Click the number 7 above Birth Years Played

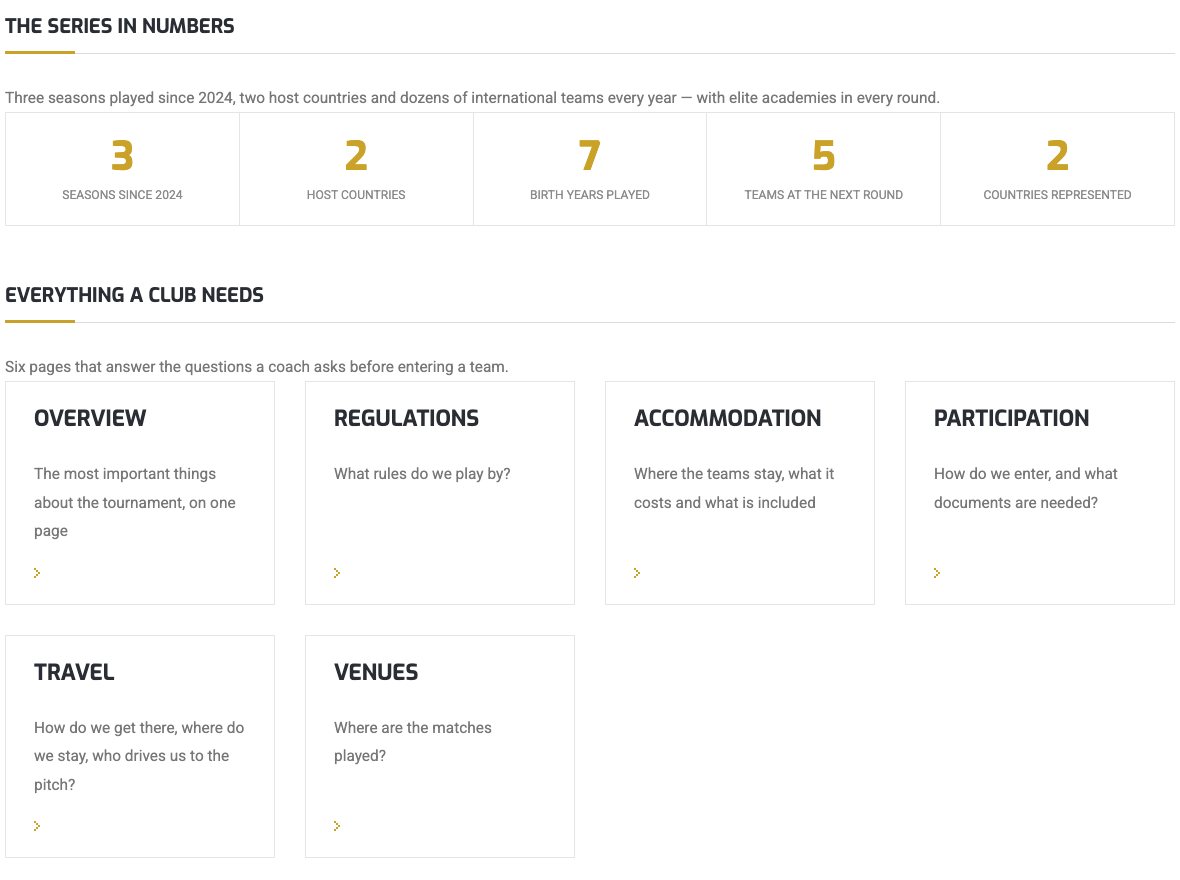590,156
